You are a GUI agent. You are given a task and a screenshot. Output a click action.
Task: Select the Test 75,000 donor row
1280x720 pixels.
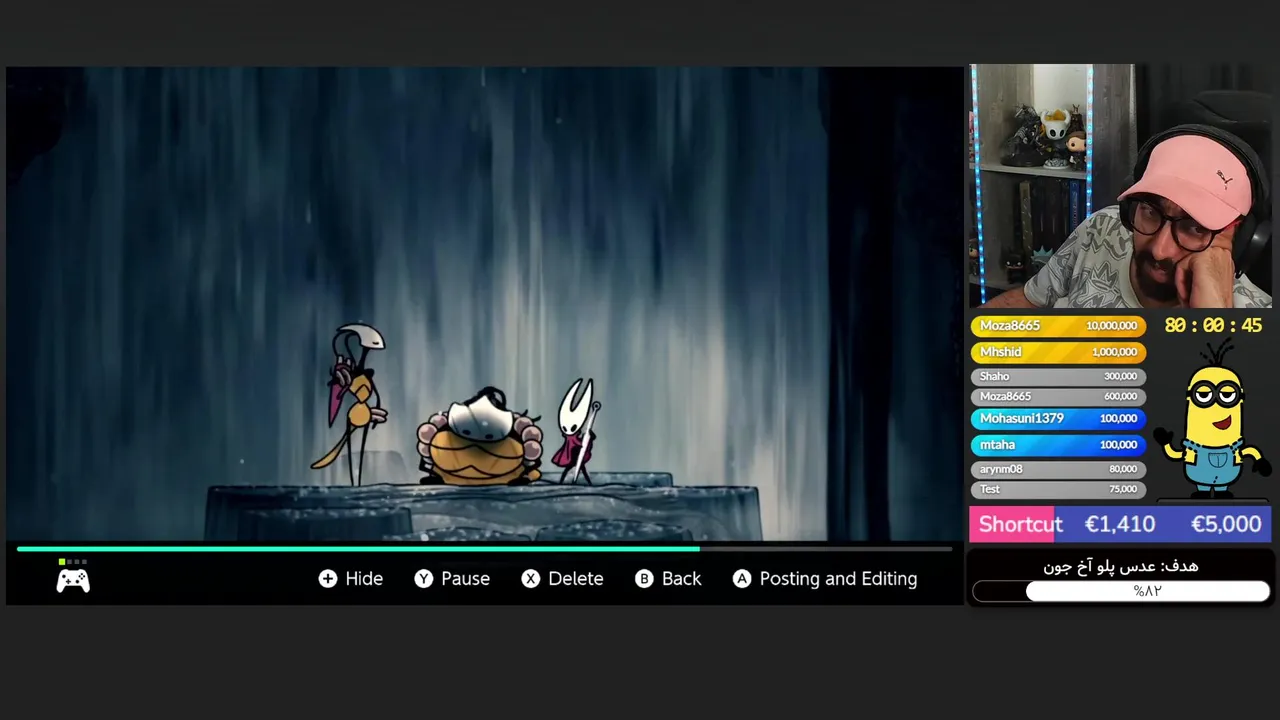click(x=1058, y=489)
